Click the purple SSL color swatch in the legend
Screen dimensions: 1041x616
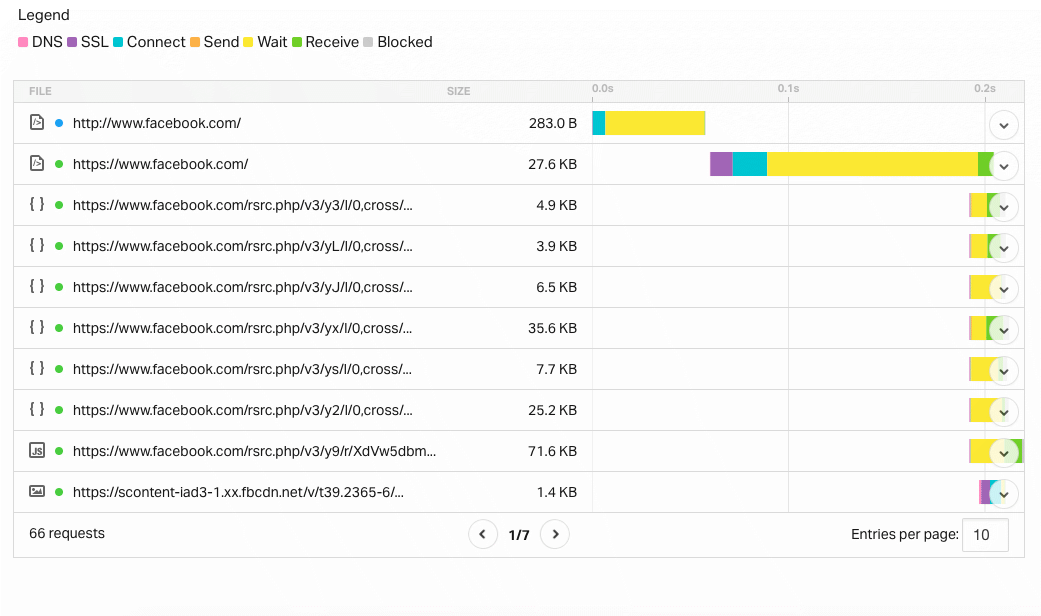[72, 42]
